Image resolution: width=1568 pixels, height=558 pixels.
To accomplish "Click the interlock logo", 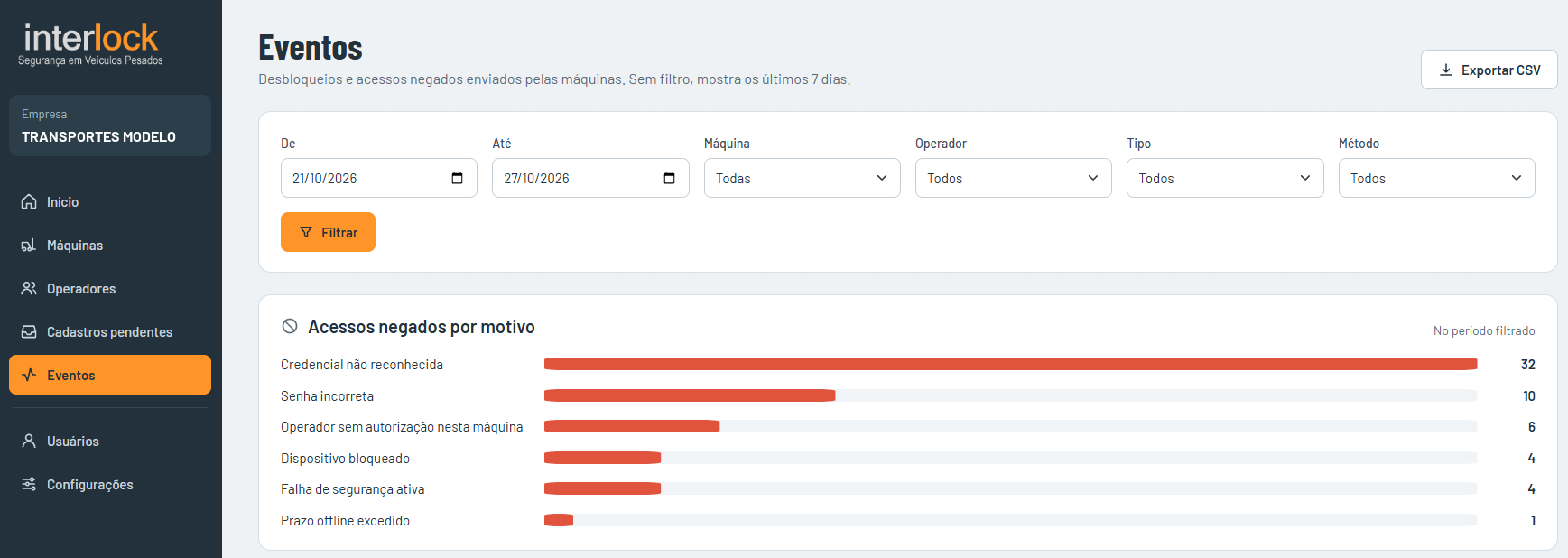I will click(x=90, y=44).
